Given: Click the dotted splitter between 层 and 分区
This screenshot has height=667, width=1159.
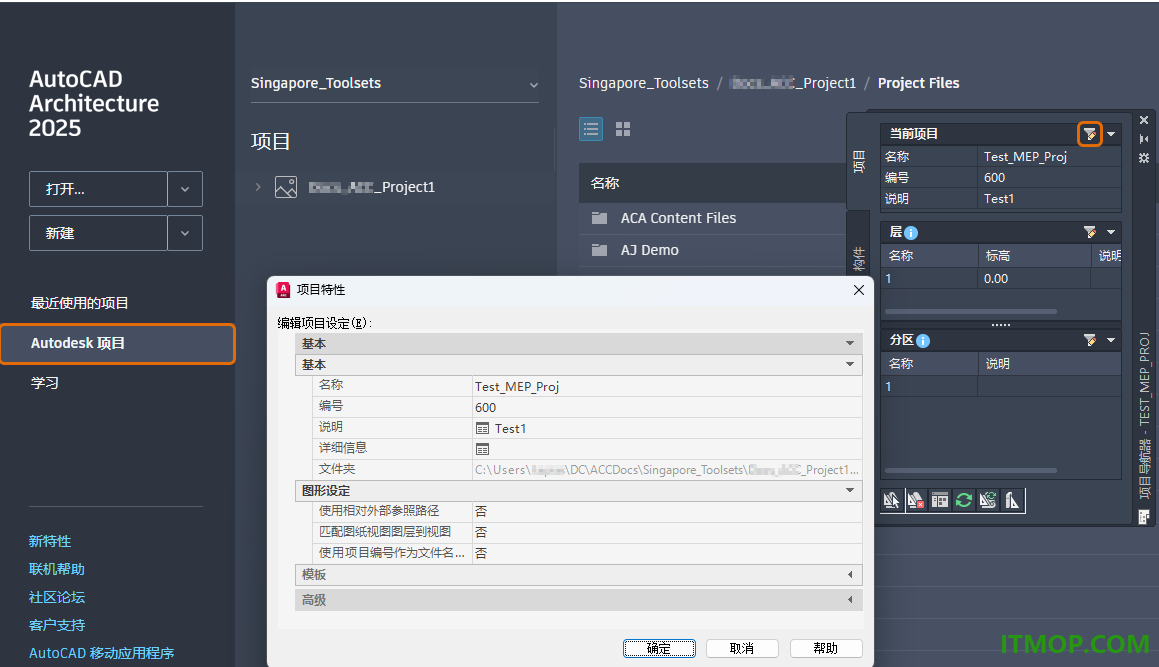Looking at the screenshot, I should point(1001,325).
